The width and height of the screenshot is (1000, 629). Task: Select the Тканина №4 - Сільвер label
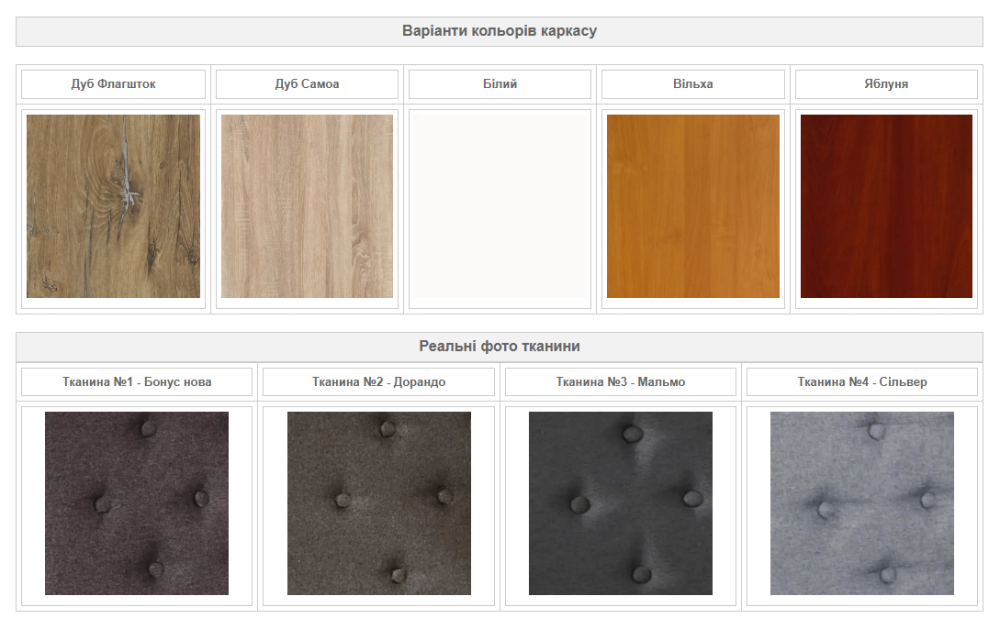(862, 382)
